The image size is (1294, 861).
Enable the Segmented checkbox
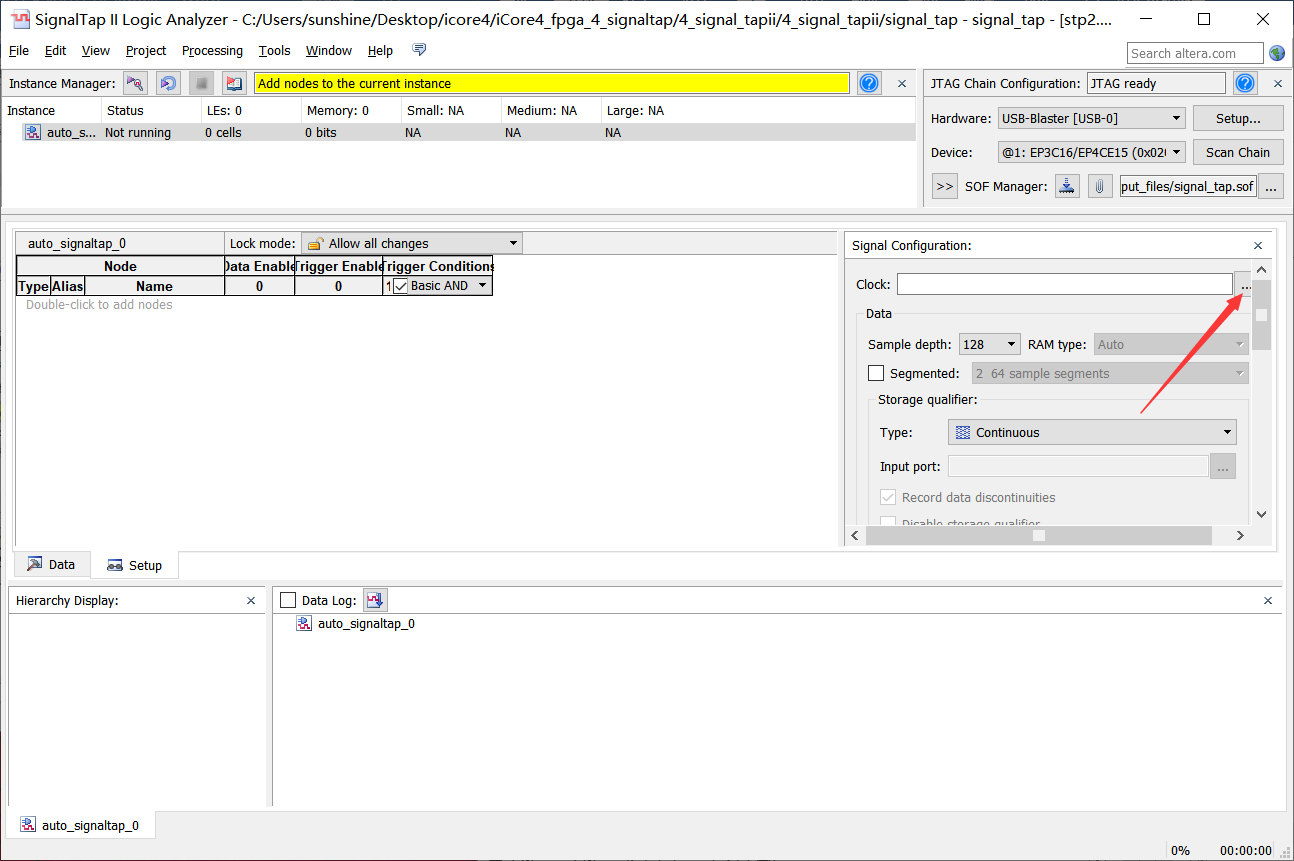point(876,373)
